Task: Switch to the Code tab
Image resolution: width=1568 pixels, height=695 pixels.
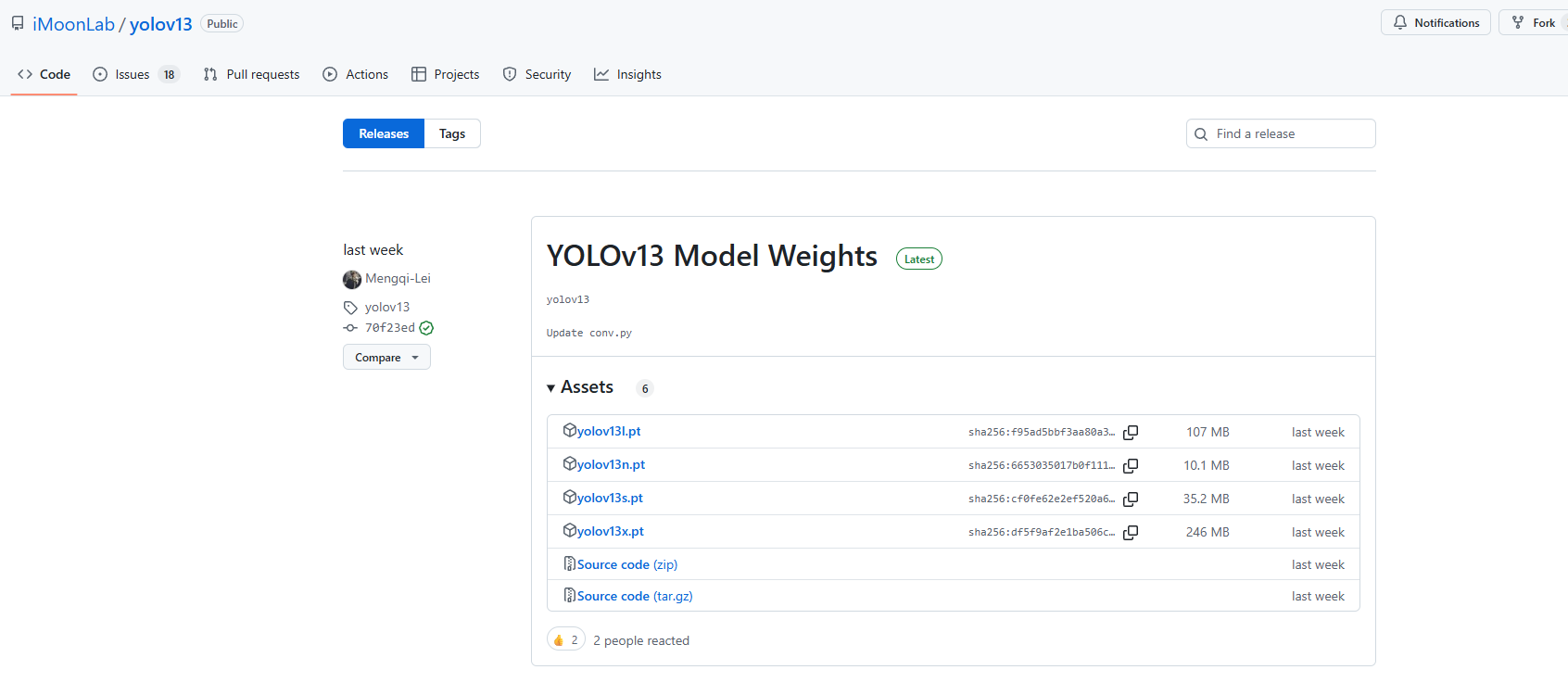Action: pyautogui.click(x=44, y=74)
